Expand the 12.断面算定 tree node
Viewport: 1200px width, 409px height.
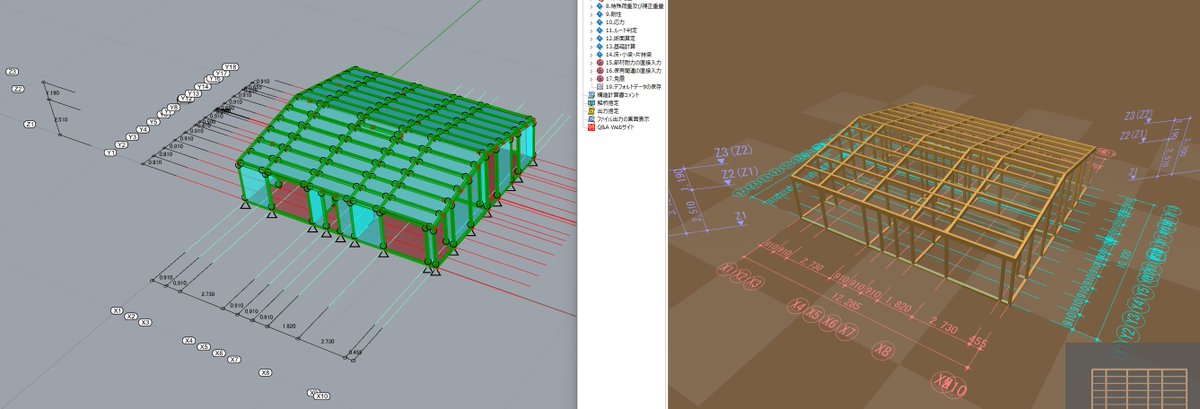pyautogui.click(x=591, y=38)
